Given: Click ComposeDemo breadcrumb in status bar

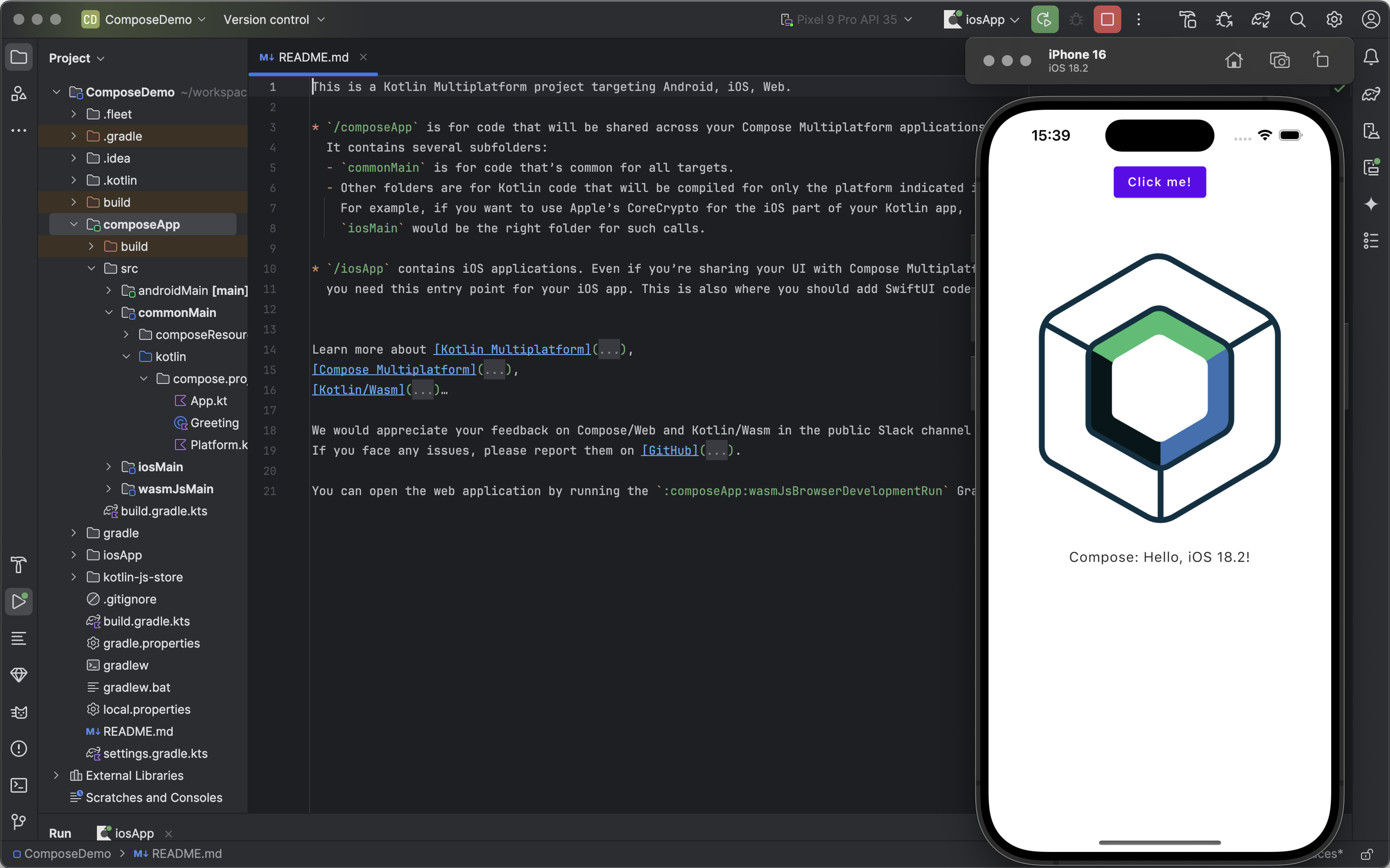Looking at the screenshot, I should pos(62,854).
